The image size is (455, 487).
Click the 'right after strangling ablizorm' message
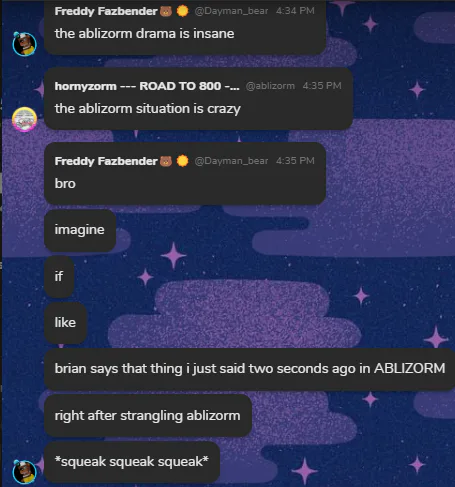[x=148, y=416]
